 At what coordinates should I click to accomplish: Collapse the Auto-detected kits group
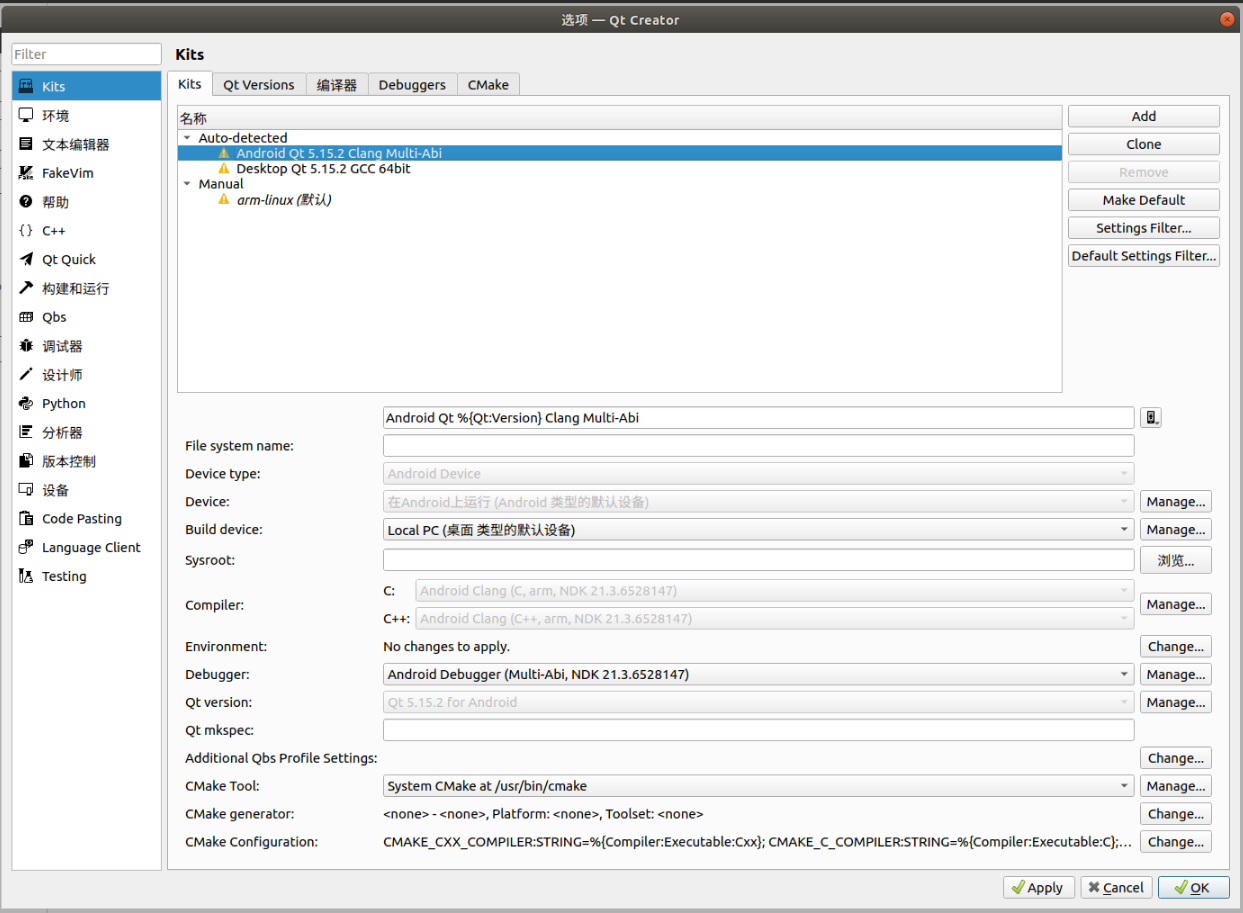(186, 137)
